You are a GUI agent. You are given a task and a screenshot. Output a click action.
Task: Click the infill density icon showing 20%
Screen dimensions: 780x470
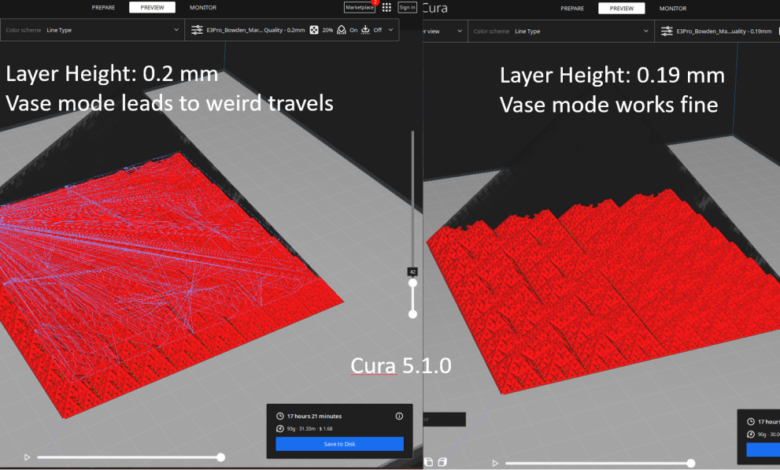pos(314,30)
